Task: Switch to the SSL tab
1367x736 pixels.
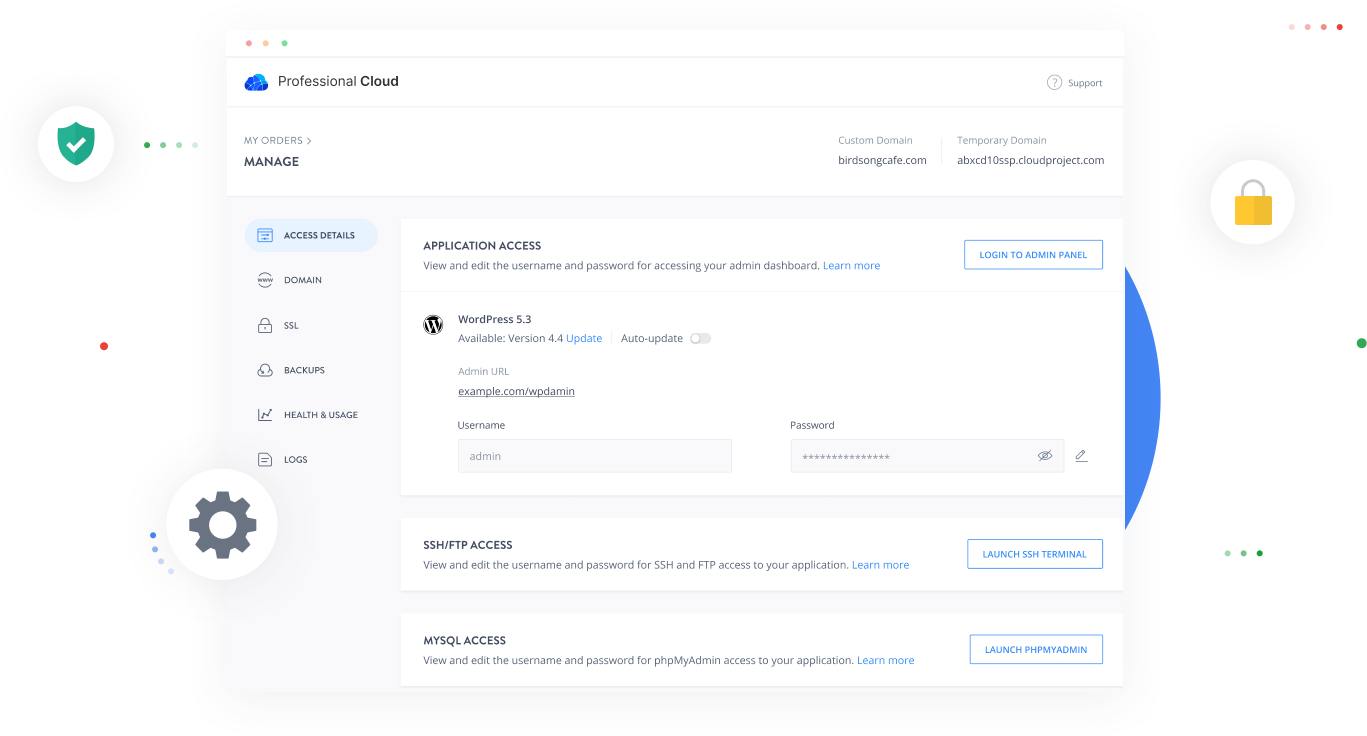Action: 290,325
